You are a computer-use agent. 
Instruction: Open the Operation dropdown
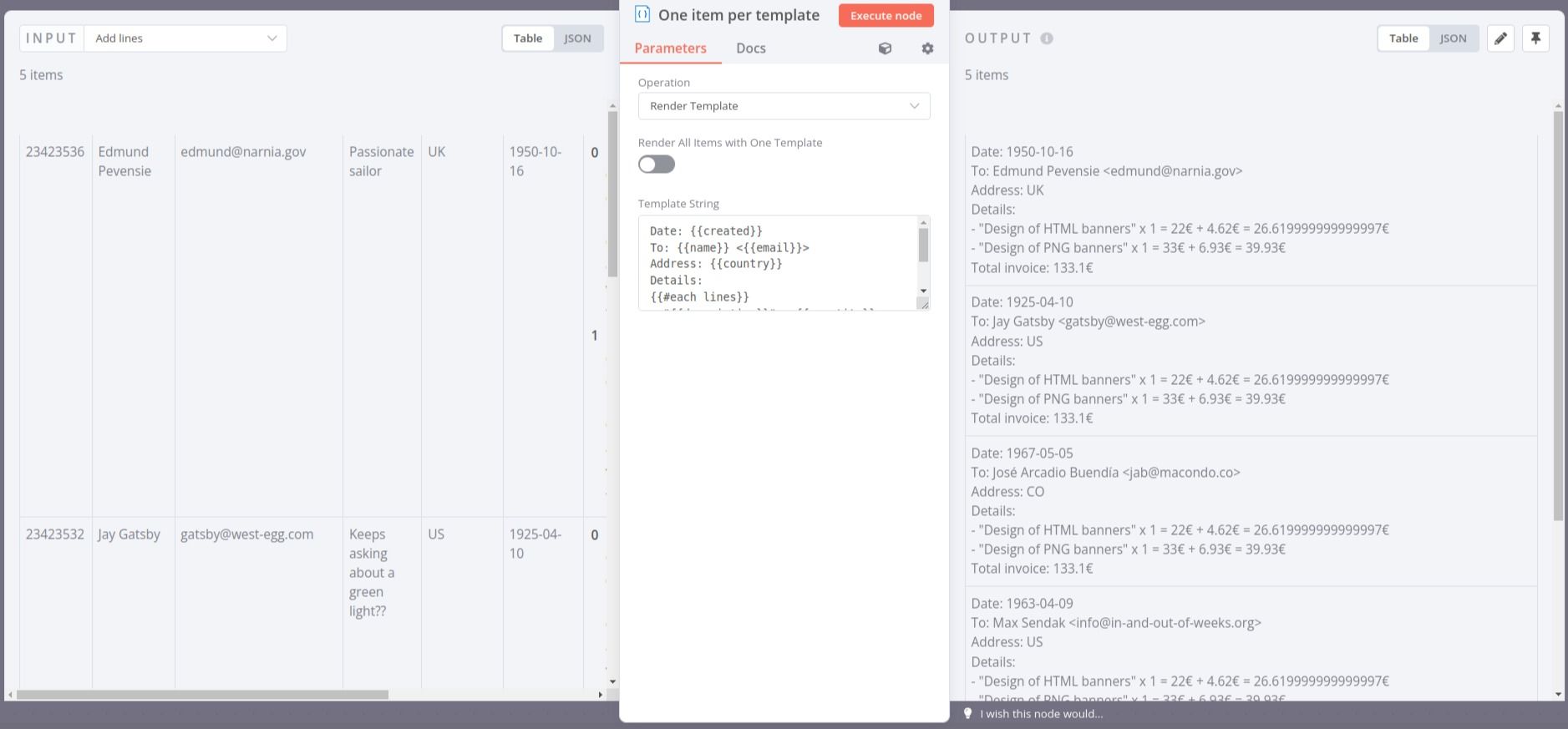pos(784,106)
